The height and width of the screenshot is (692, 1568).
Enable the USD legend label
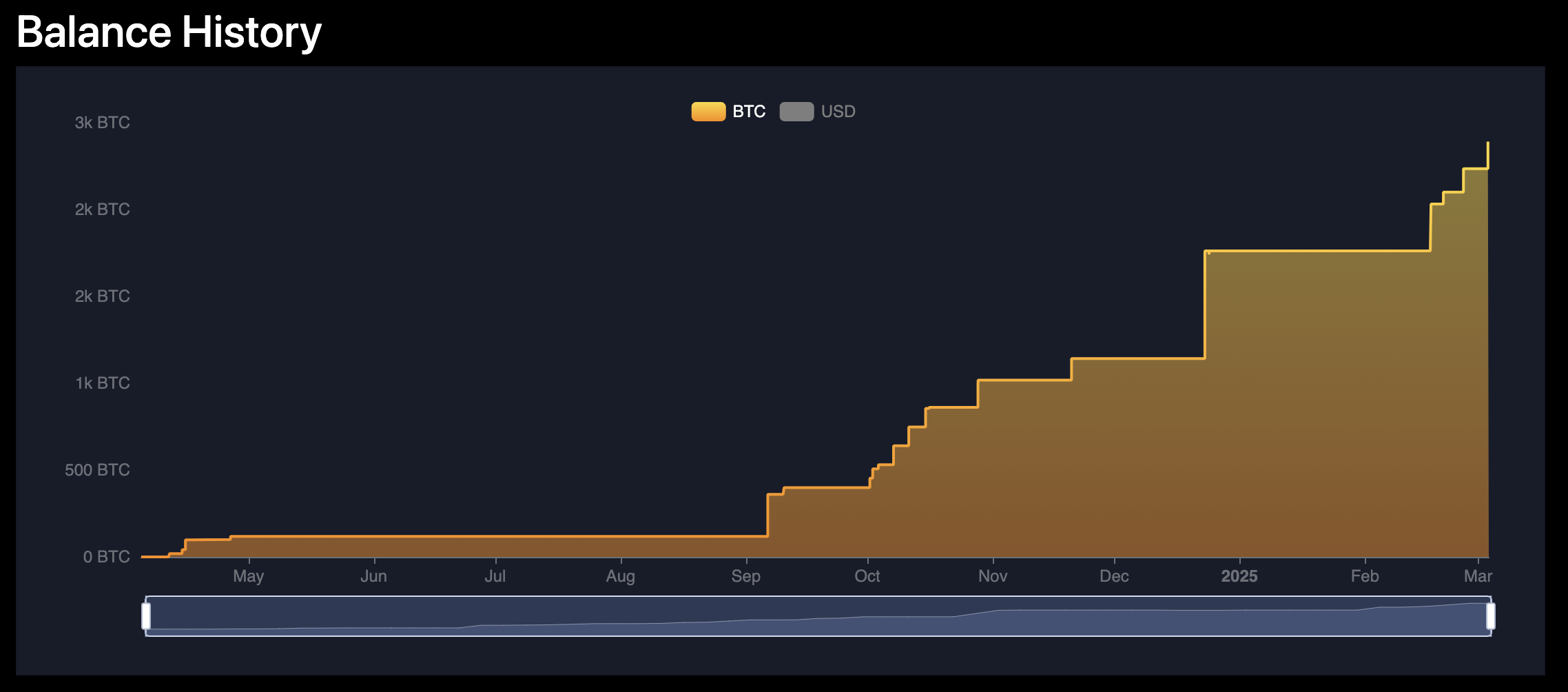point(838,112)
